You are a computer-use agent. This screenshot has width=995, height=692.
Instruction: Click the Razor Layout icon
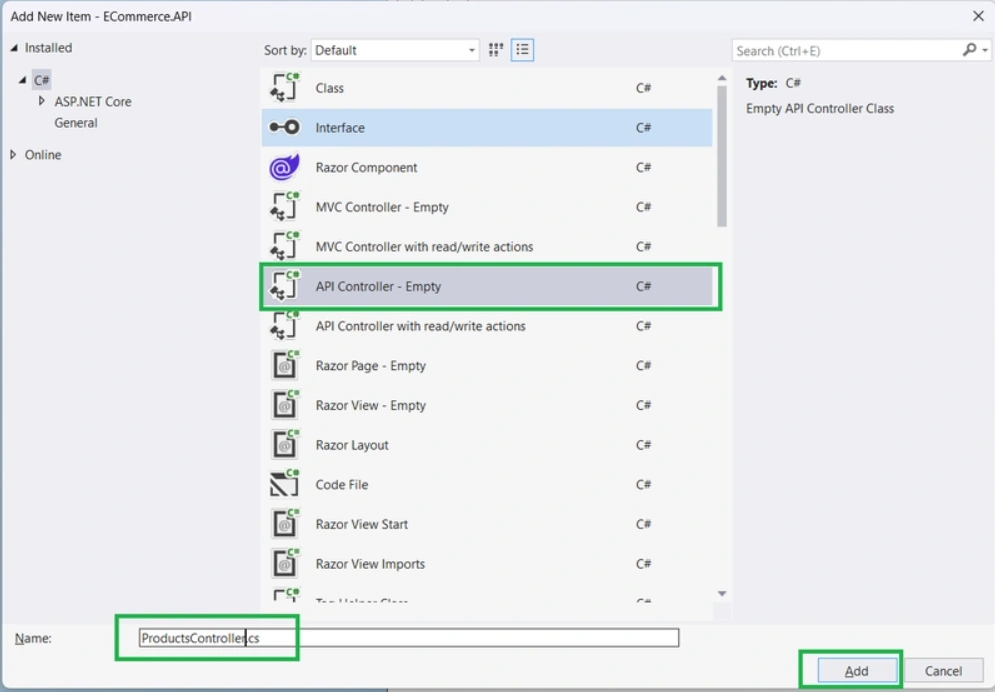pyautogui.click(x=284, y=445)
